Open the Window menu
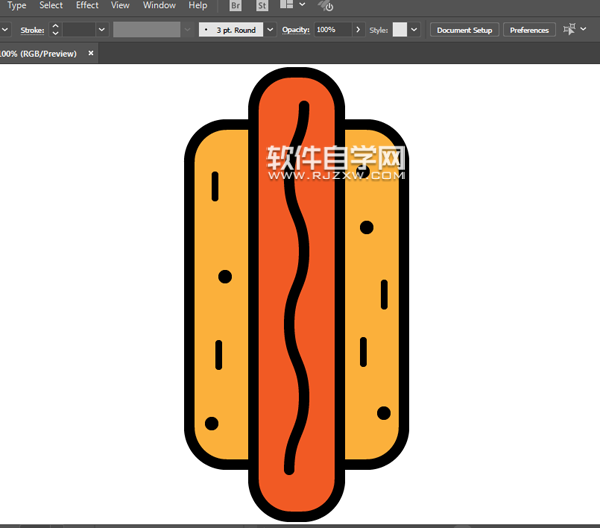 point(159,6)
